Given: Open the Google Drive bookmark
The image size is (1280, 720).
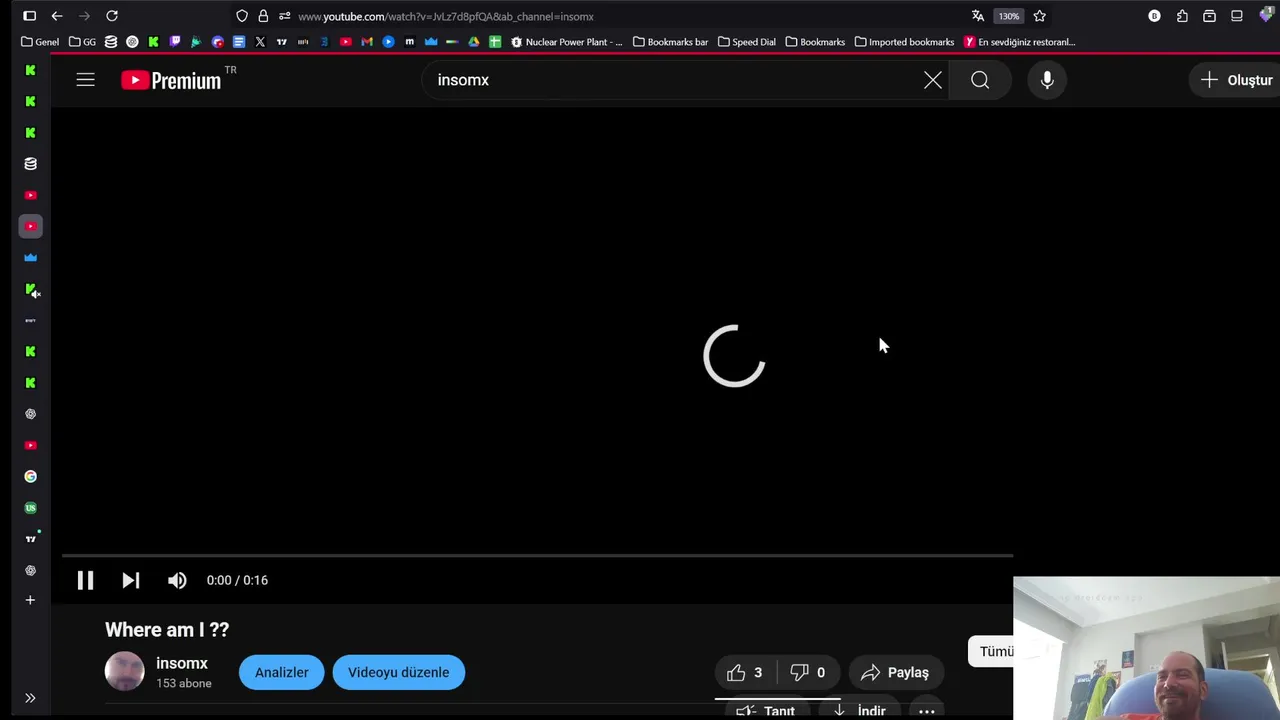Looking at the screenshot, I should [x=474, y=42].
